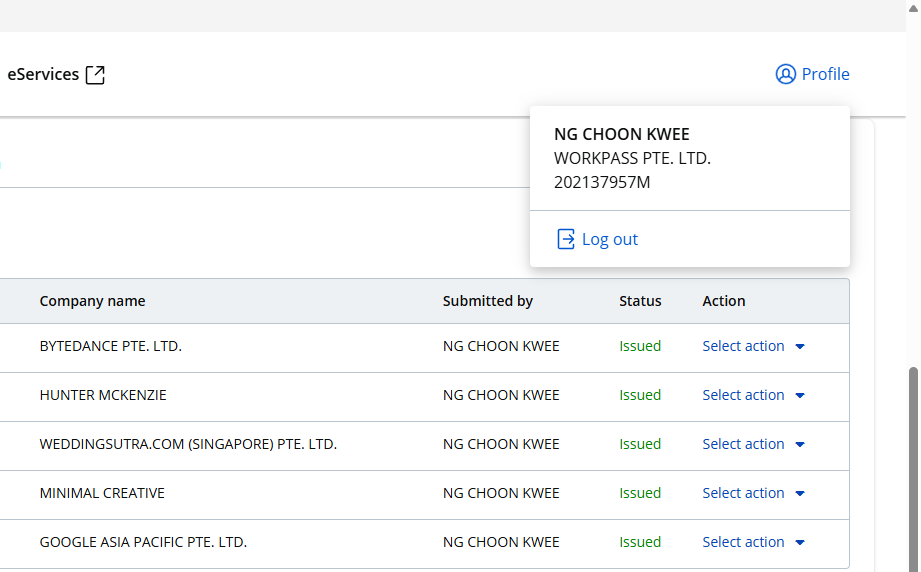Click the caret arrow beside HUNTER MCKENZIE's action
The width and height of the screenshot is (921, 572).
800,396
